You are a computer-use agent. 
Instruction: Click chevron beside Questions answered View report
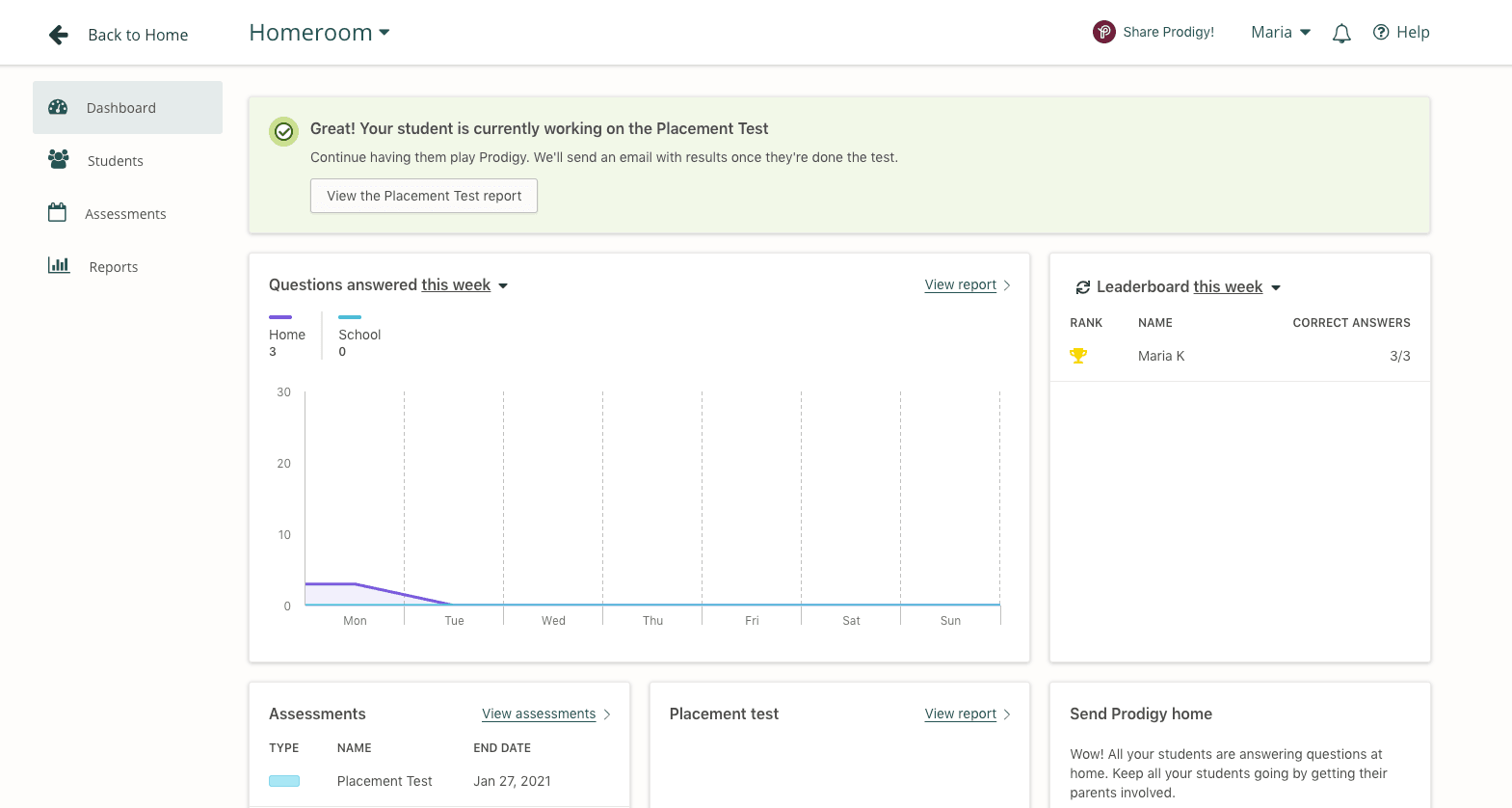click(x=1007, y=285)
